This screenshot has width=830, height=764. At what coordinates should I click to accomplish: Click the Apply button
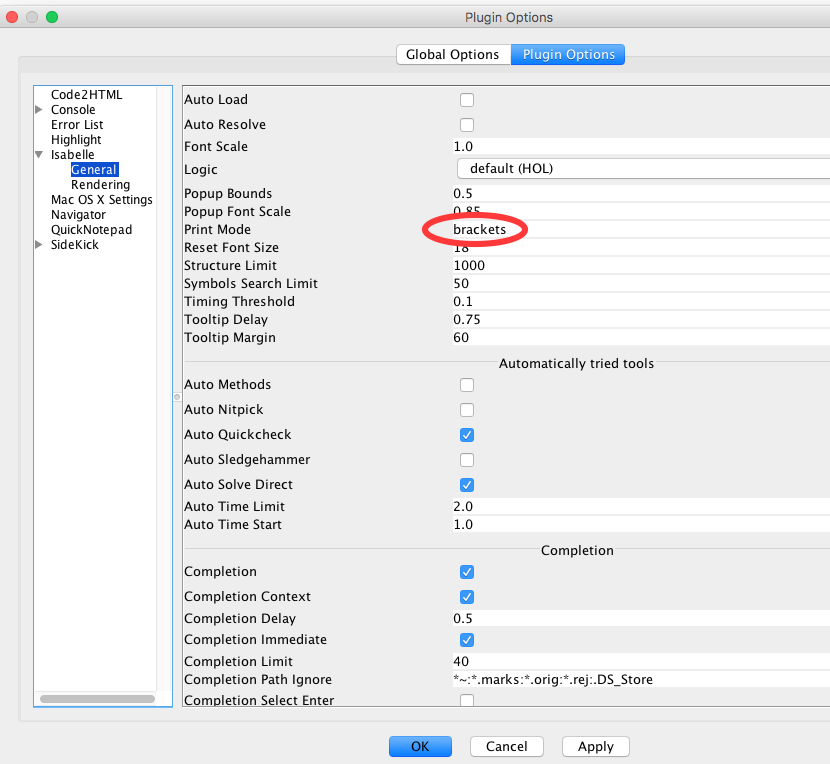[595, 746]
